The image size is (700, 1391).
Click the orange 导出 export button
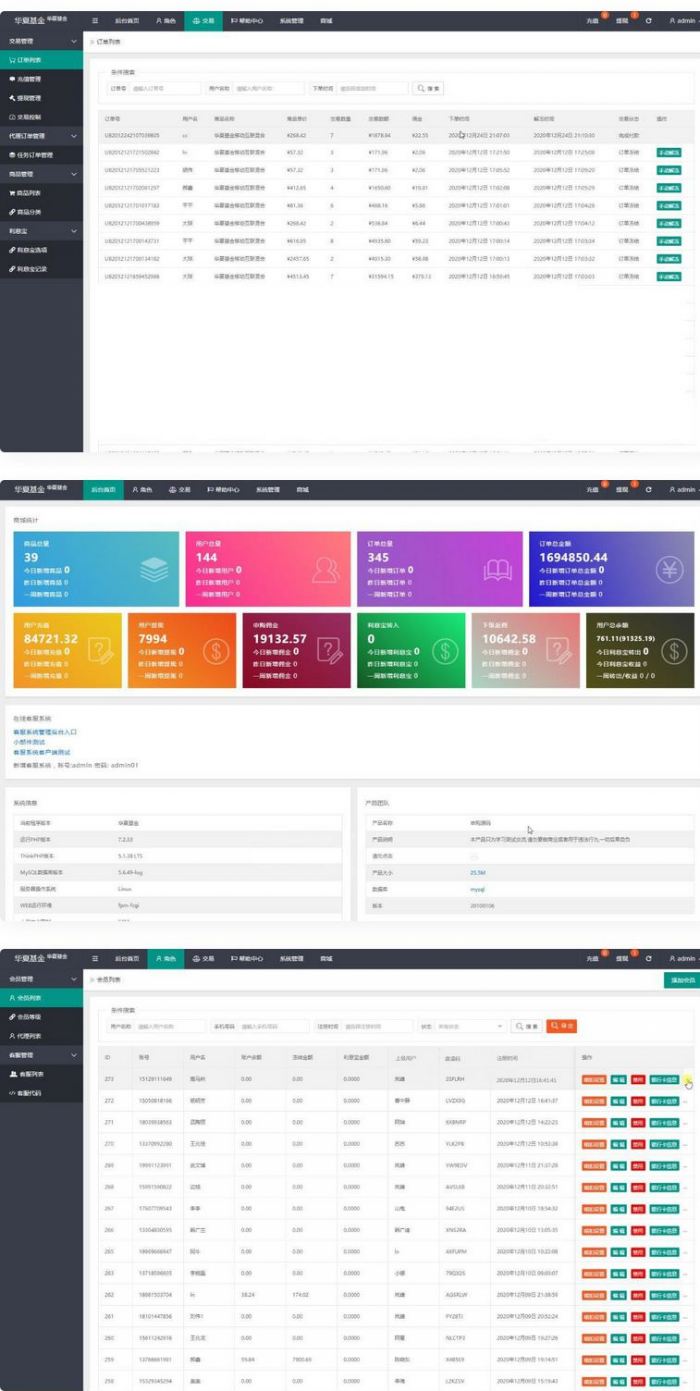(560, 1026)
